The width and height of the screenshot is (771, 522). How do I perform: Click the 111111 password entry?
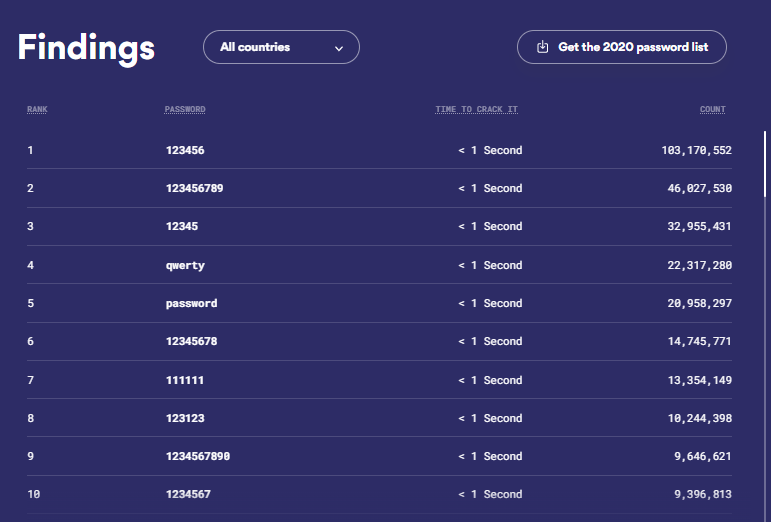pyautogui.click(x=185, y=380)
